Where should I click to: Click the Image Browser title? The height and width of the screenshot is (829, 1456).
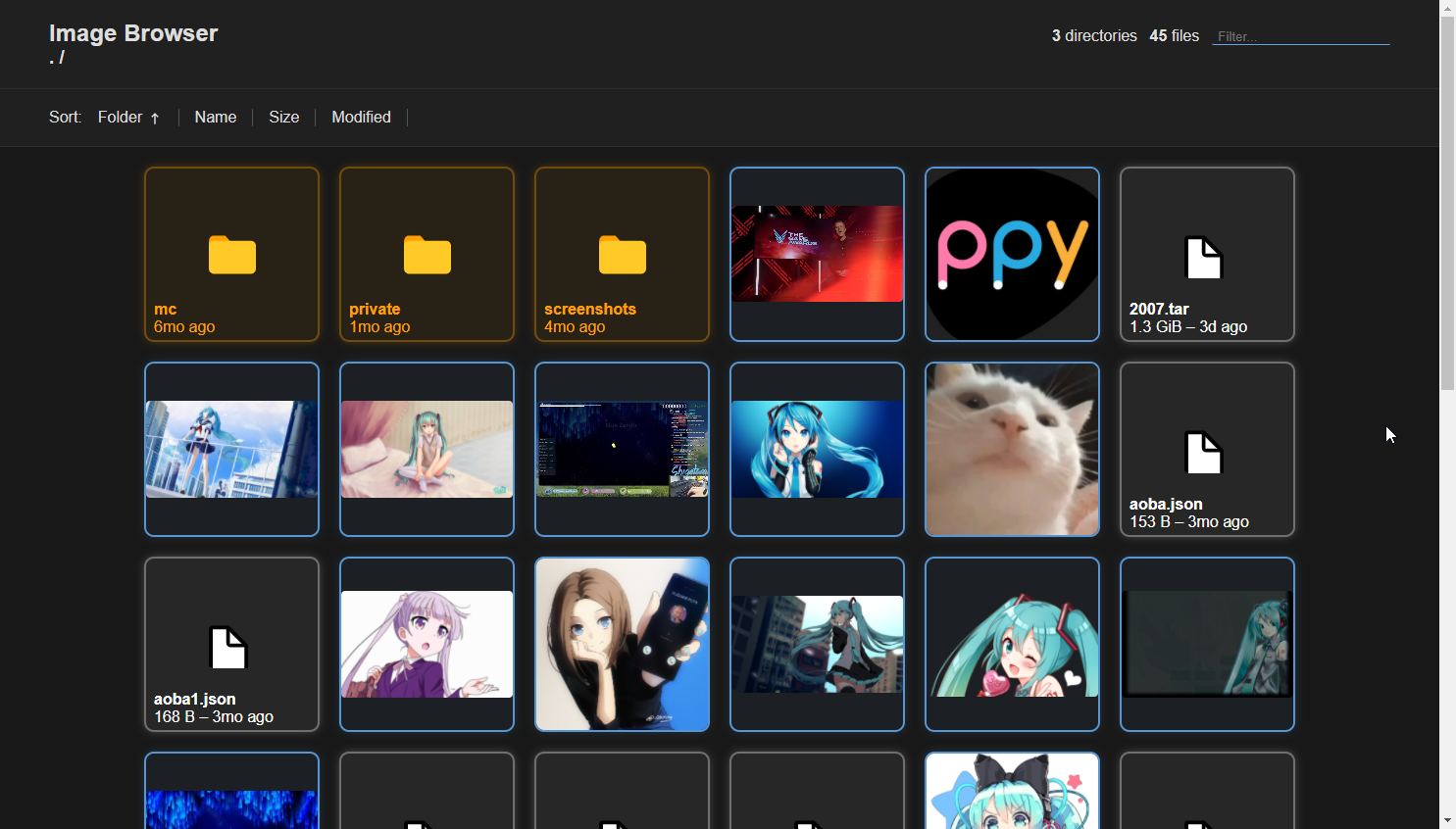point(133,33)
